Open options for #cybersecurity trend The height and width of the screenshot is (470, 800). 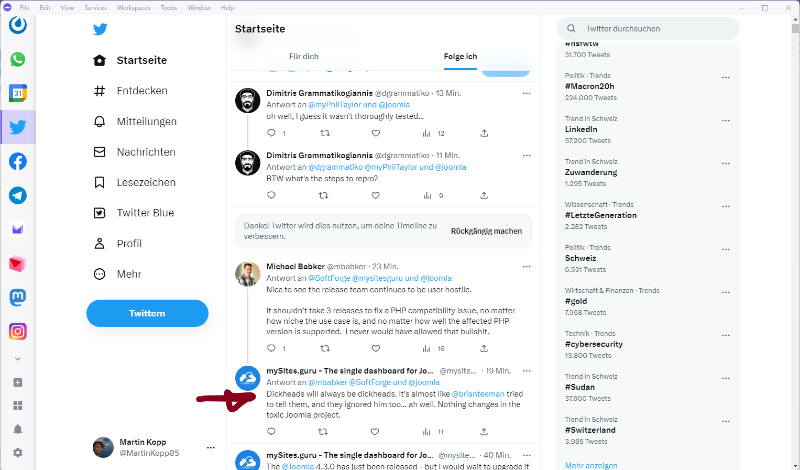[726, 336]
